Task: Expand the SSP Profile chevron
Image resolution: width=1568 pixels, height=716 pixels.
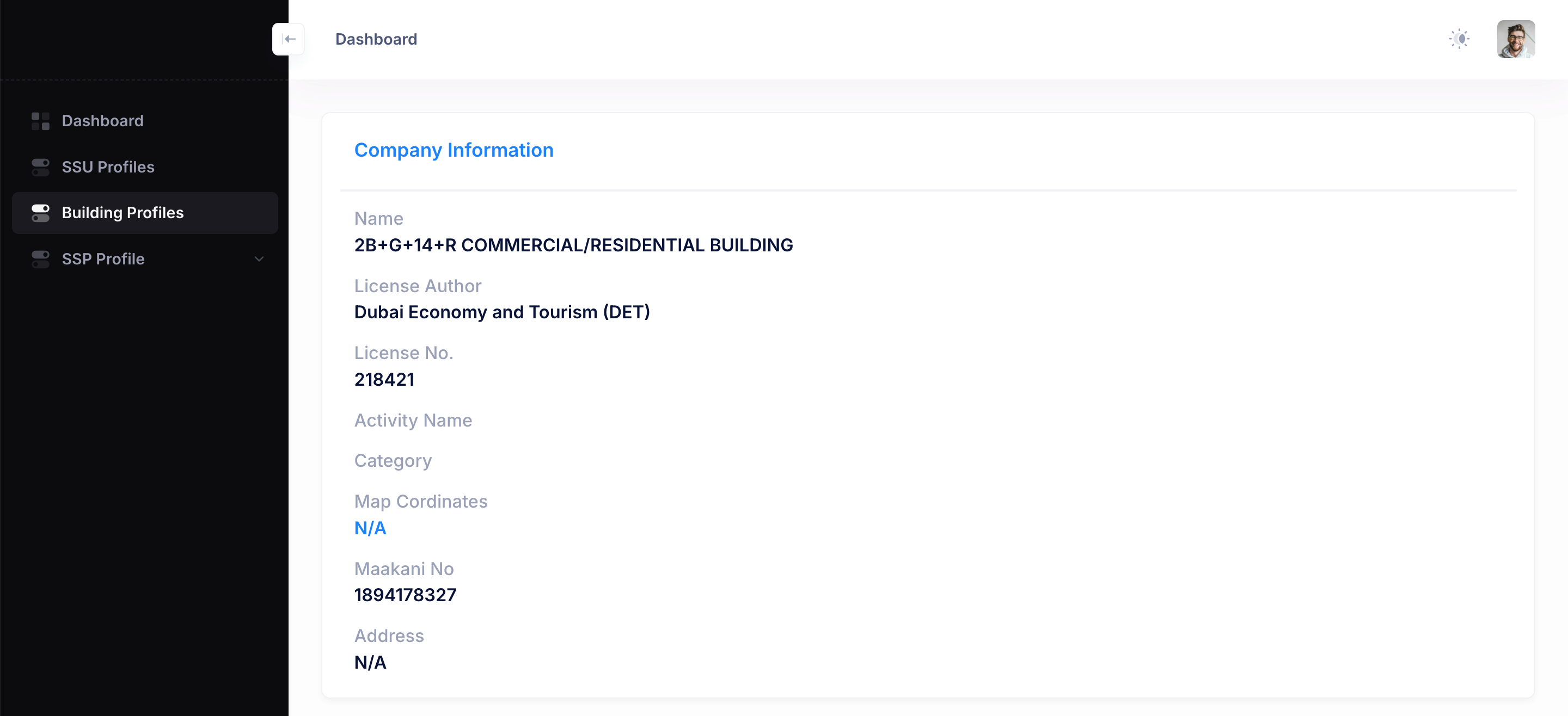Action: coord(259,258)
